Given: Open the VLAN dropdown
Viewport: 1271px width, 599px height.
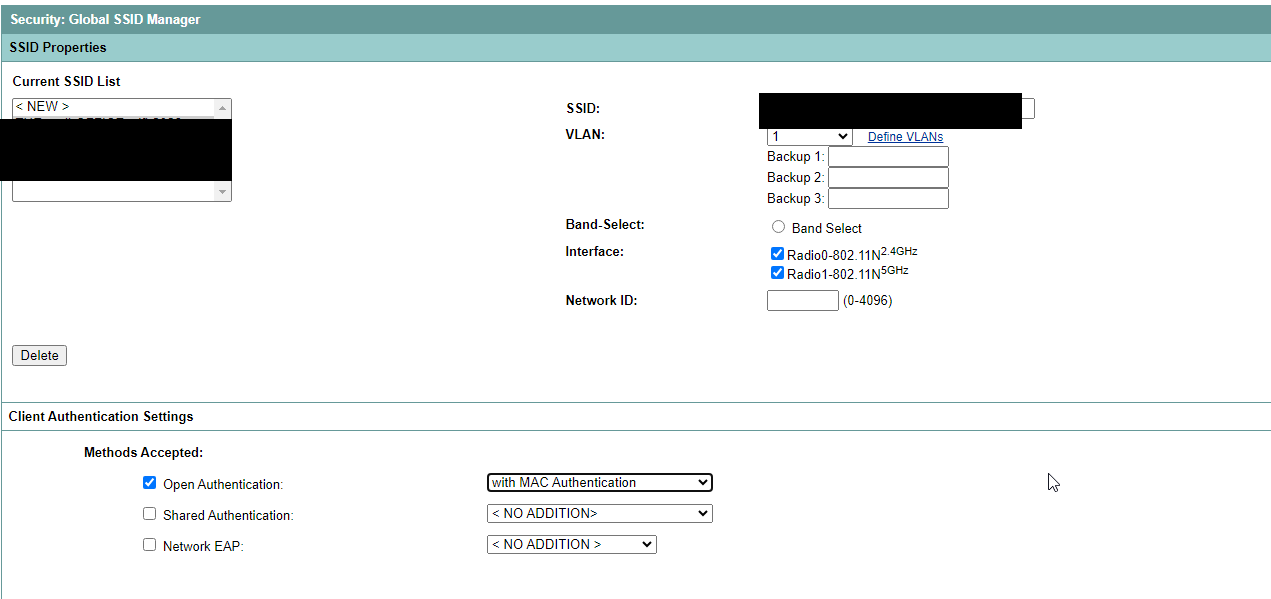Looking at the screenshot, I should pyautogui.click(x=808, y=136).
